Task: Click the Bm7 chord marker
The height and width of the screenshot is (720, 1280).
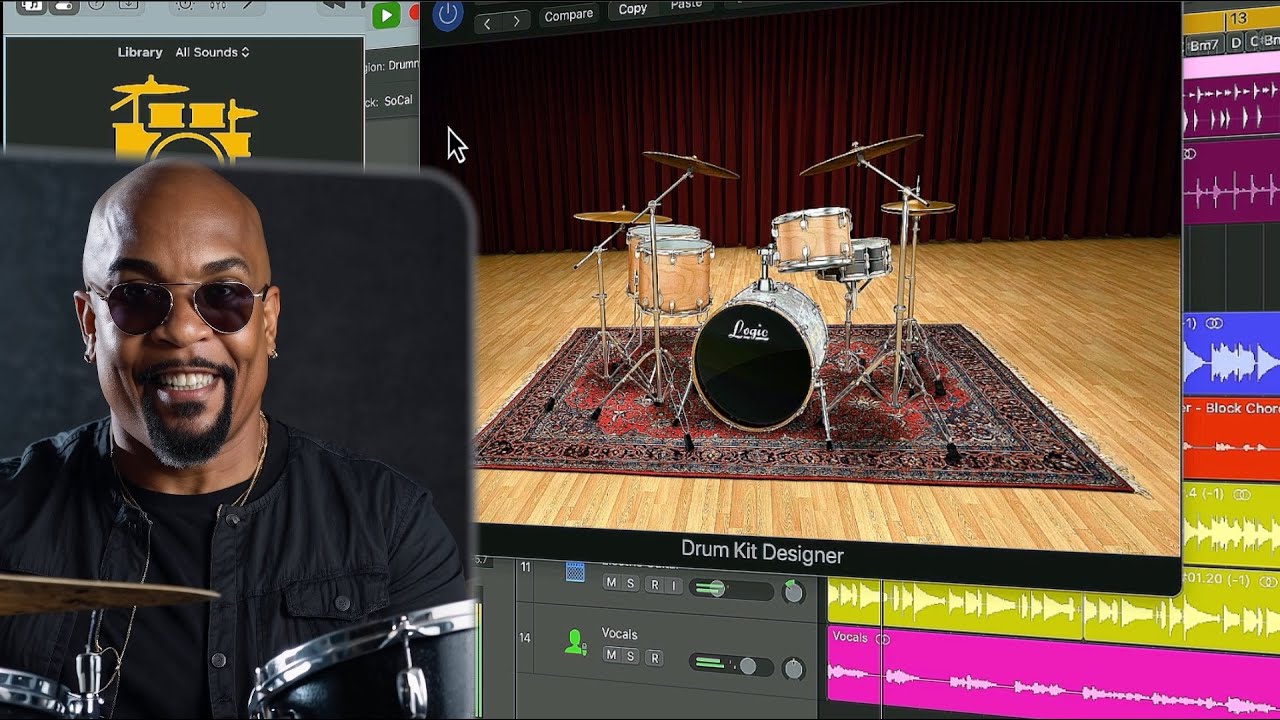Action: click(x=1204, y=44)
